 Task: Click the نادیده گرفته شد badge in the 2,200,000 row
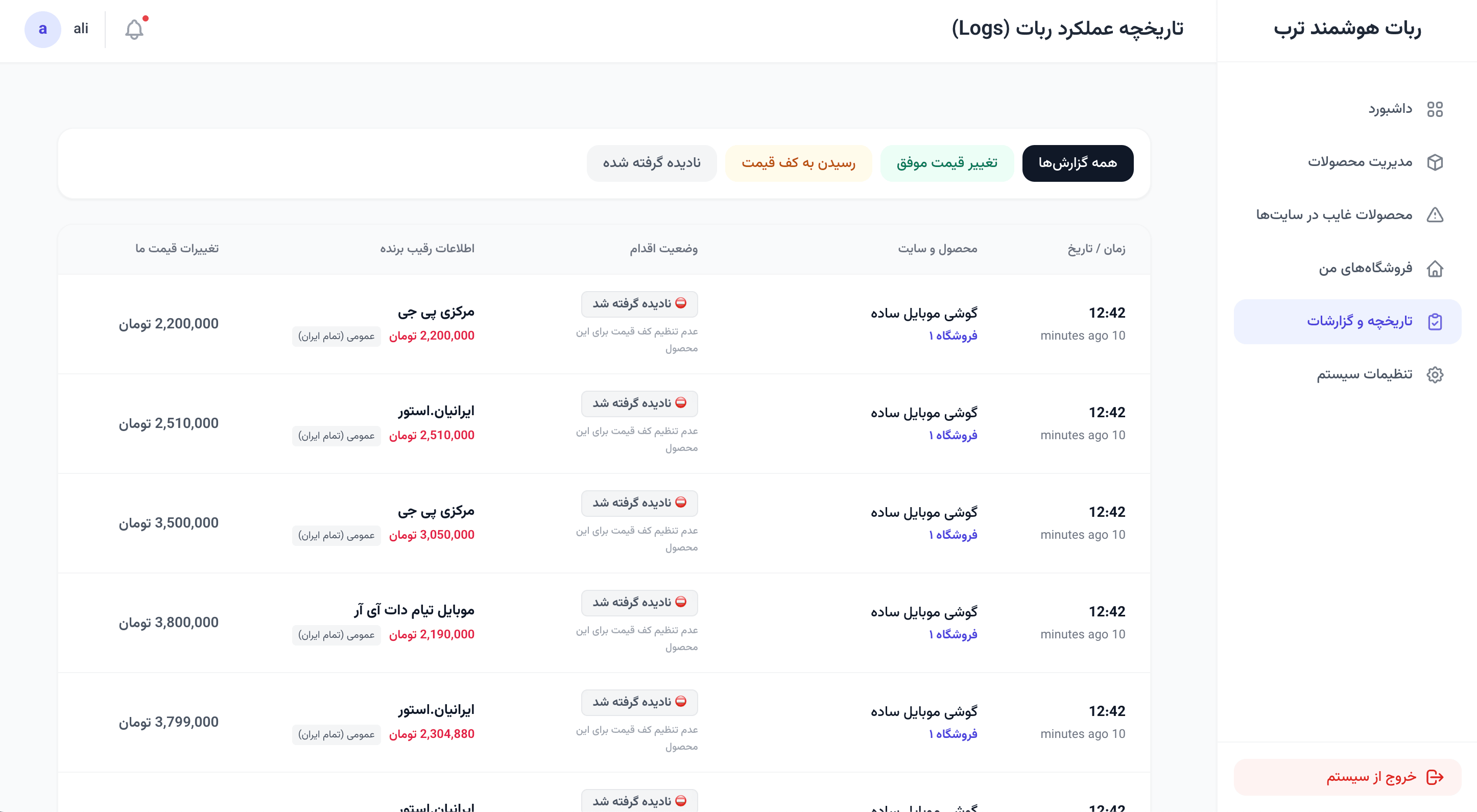tap(639, 304)
